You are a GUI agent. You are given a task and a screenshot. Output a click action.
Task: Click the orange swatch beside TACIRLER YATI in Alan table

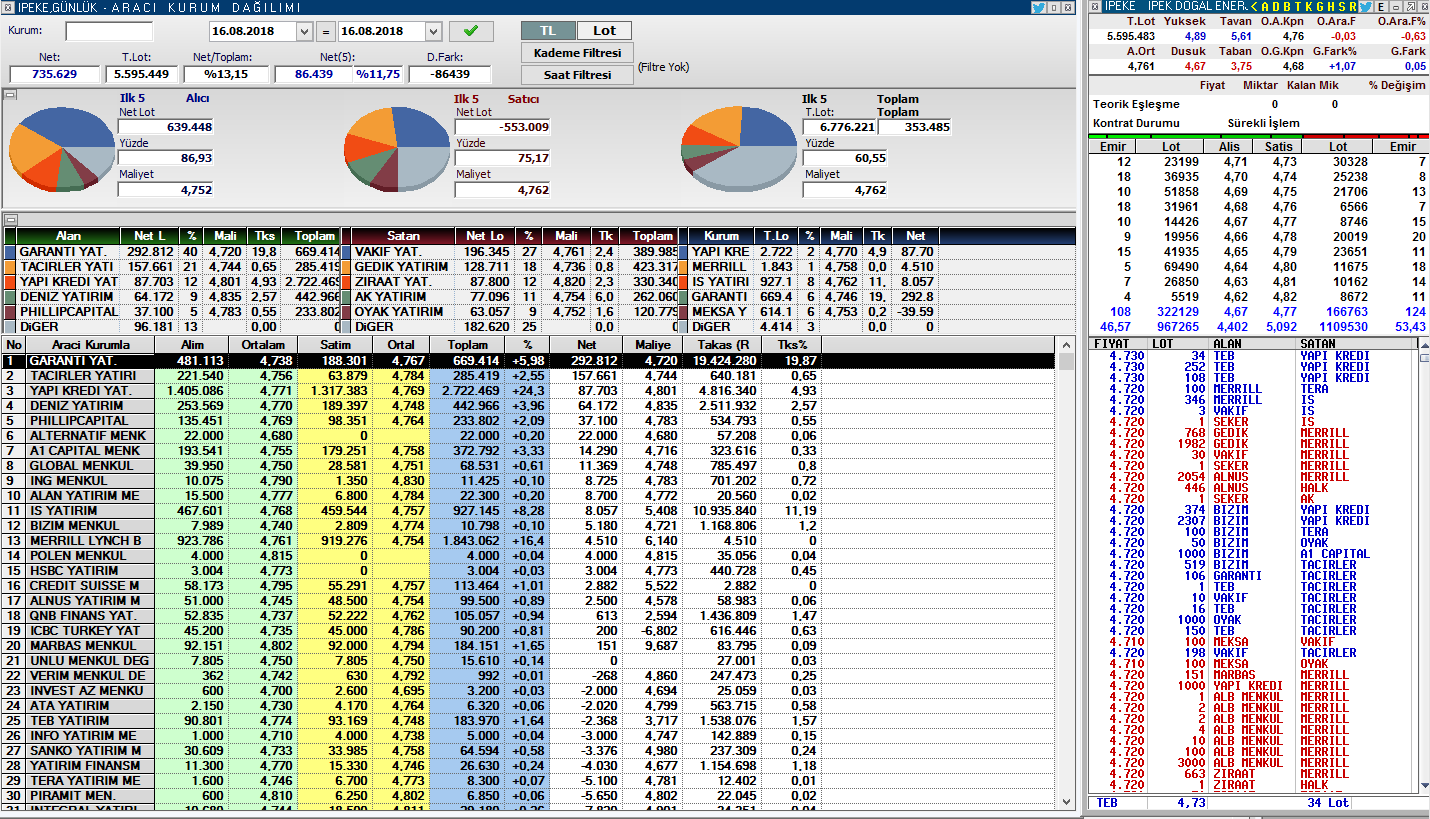(x=10, y=267)
